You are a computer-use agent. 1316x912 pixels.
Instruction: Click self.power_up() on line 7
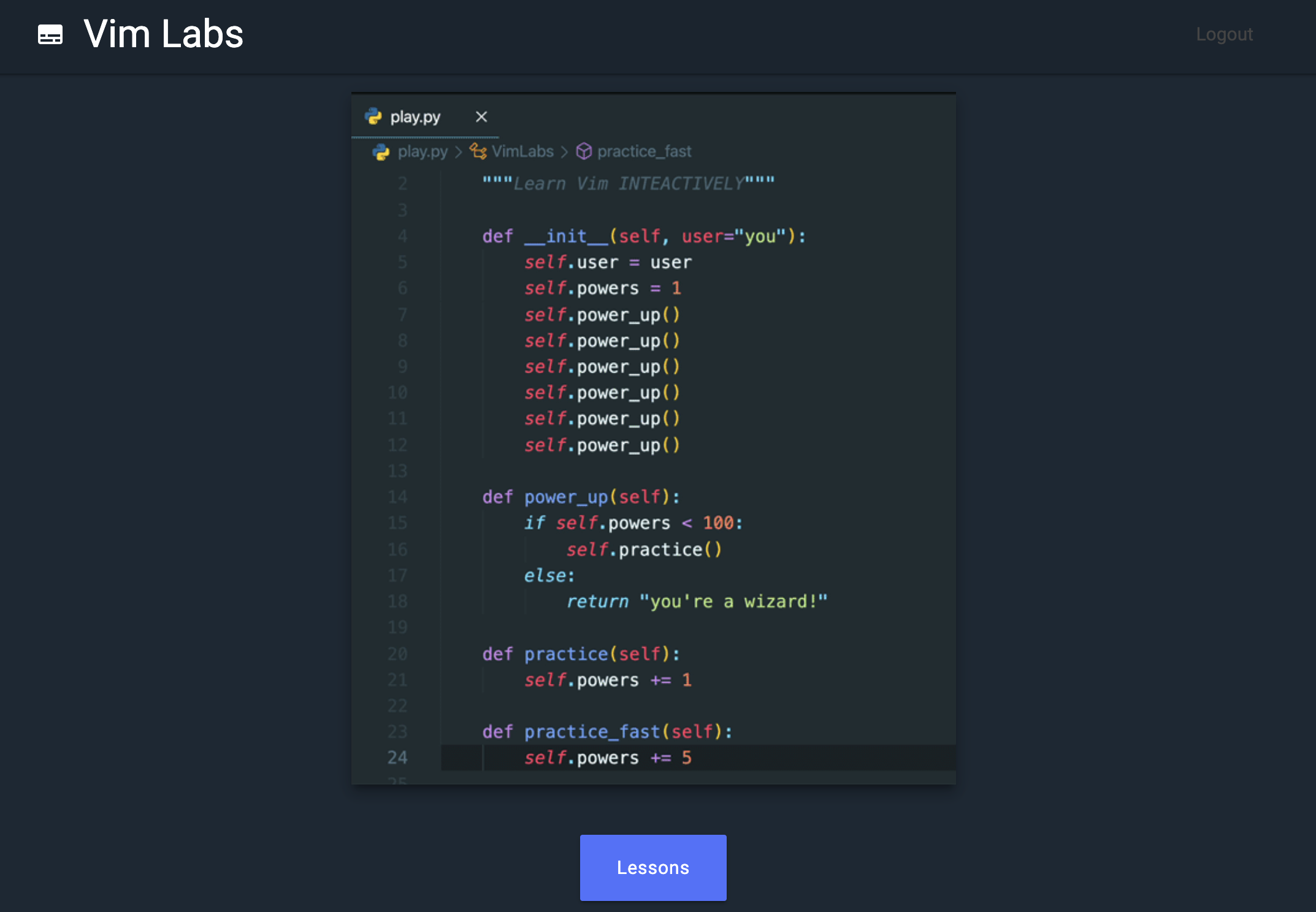(x=602, y=314)
